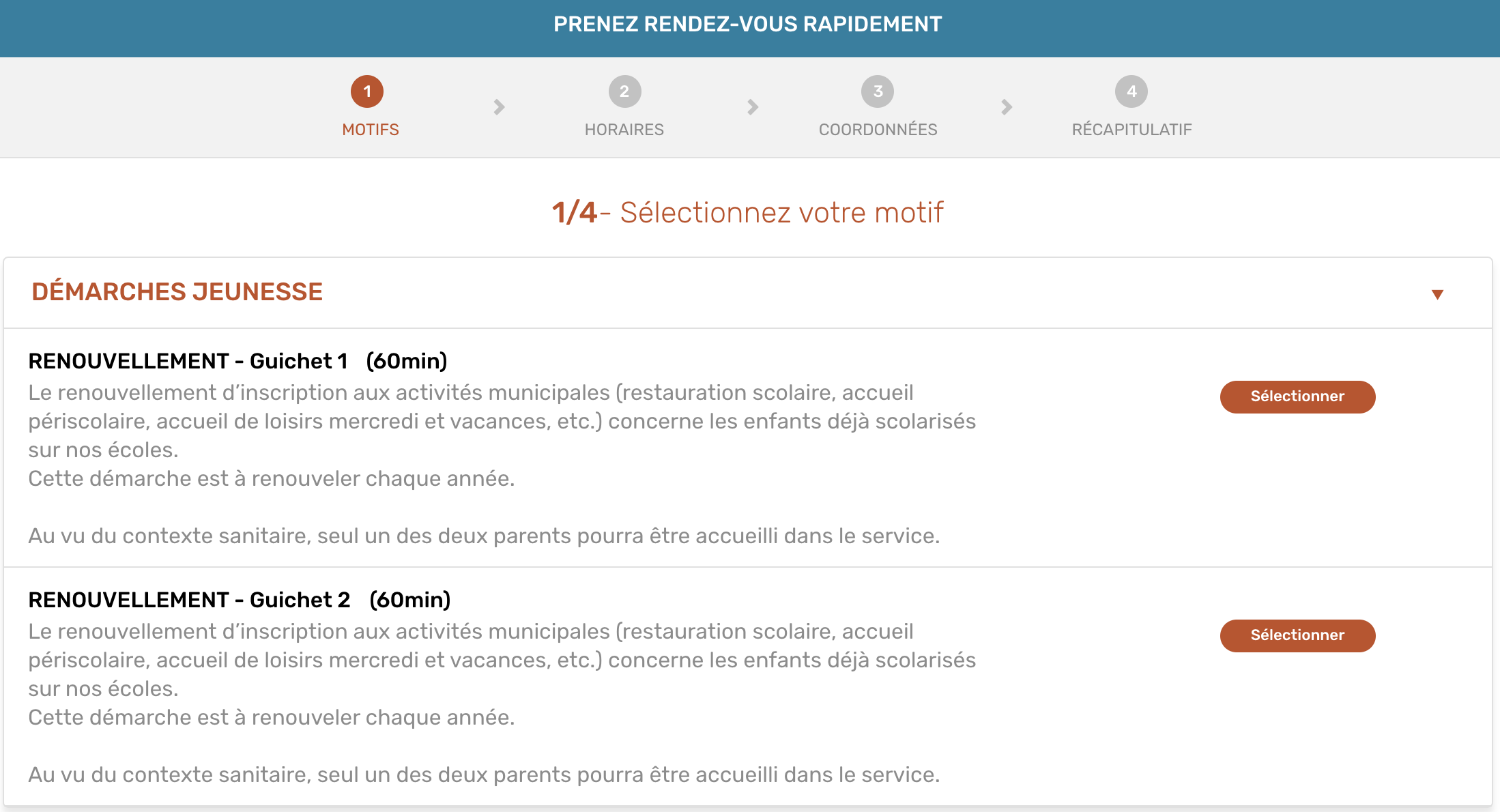Go to the HORAIRES step label
Image resolution: width=1500 pixels, height=812 pixels.
pyautogui.click(x=624, y=130)
